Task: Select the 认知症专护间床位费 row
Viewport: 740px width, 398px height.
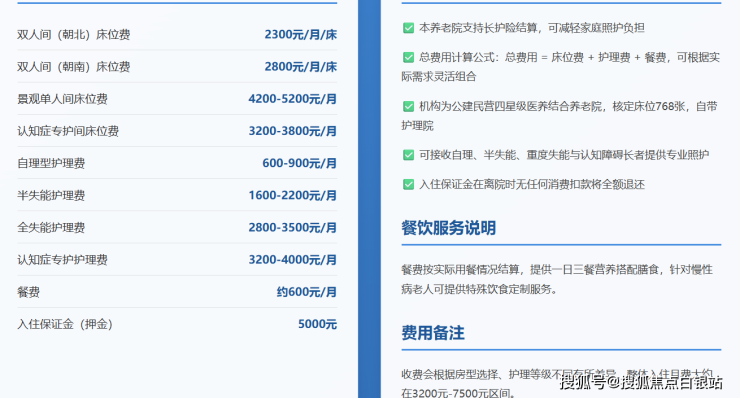Action: [177, 131]
